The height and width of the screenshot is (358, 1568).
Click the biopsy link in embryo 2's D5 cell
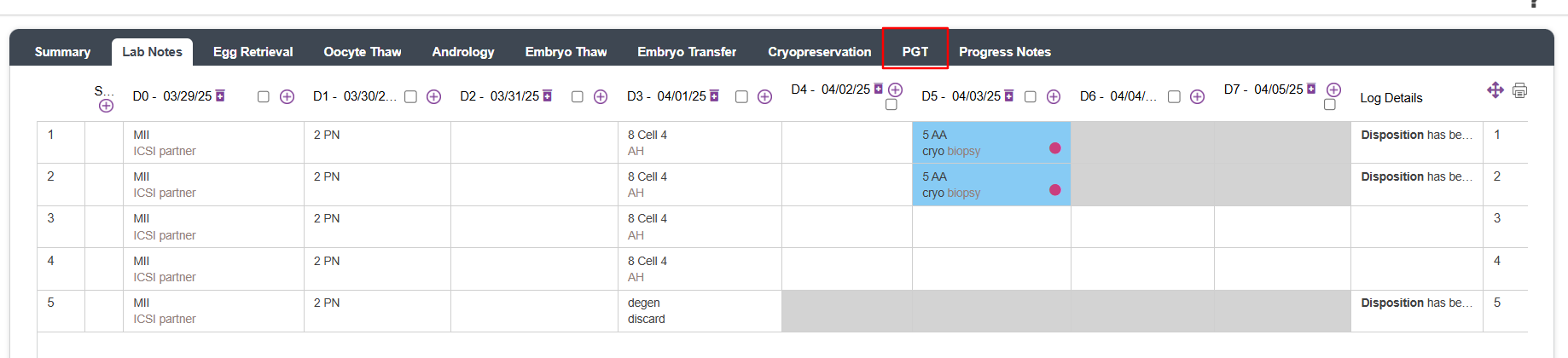[964, 193]
